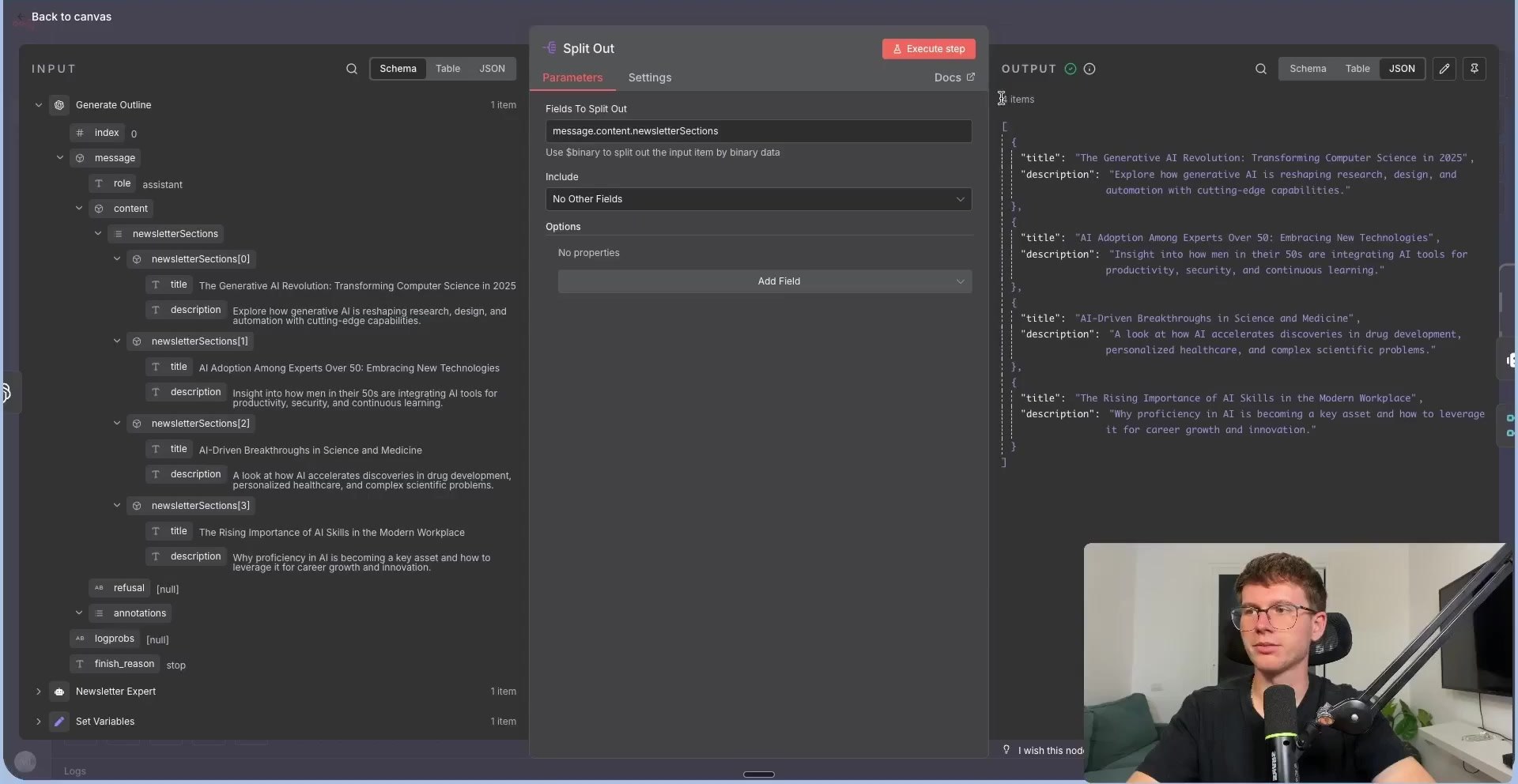This screenshot has width=1518, height=784.
Task: Collapse newsletterSections[1] entry
Action: click(x=117, y=341)
